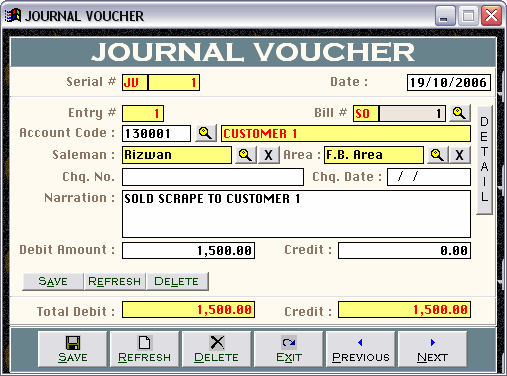Click small Refresh button under Debit Amount

pos(115,281)
